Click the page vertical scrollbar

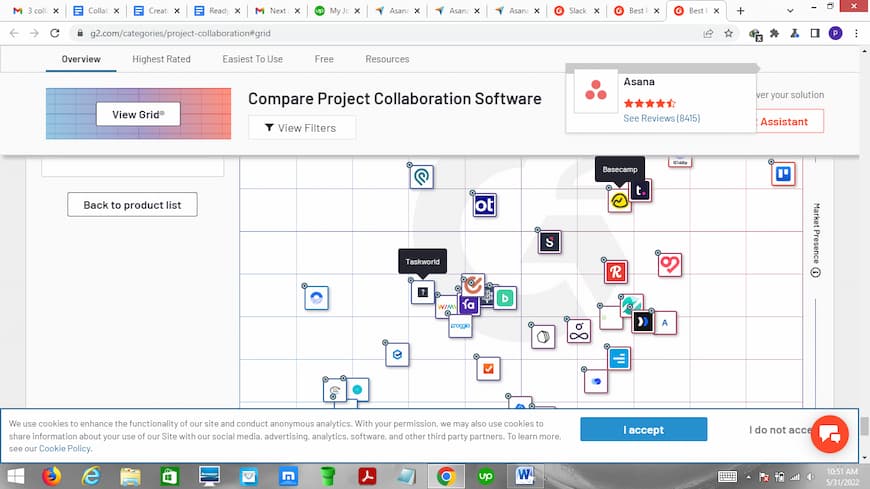864,426
